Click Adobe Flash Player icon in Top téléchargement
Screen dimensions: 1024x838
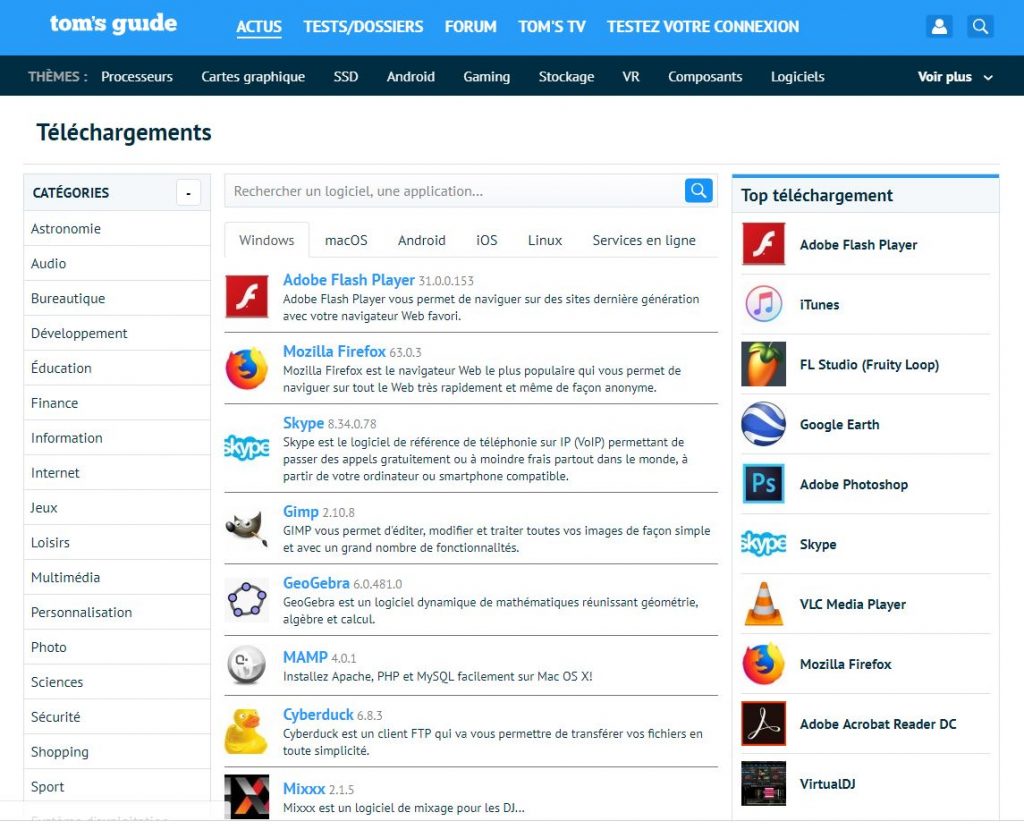(763, 244)
